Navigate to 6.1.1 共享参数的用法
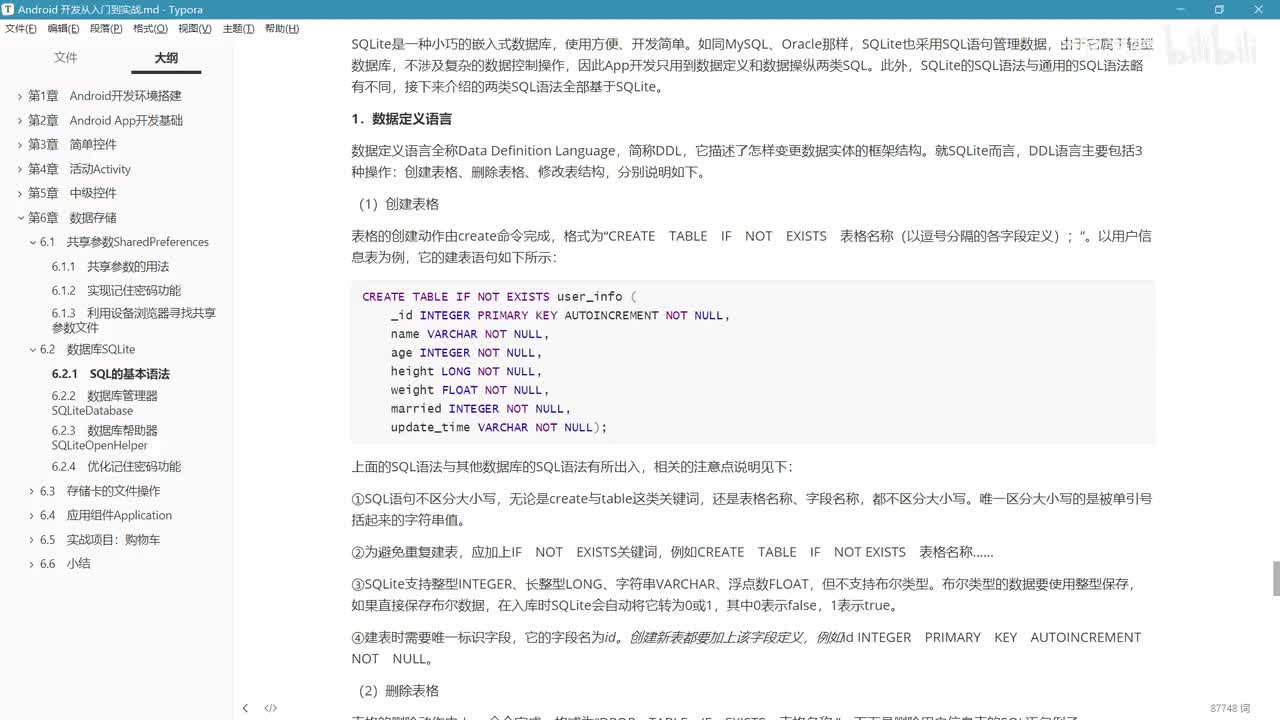Image resolution: width=1280 pixels, height=720 pixels. tap(110, 267)
